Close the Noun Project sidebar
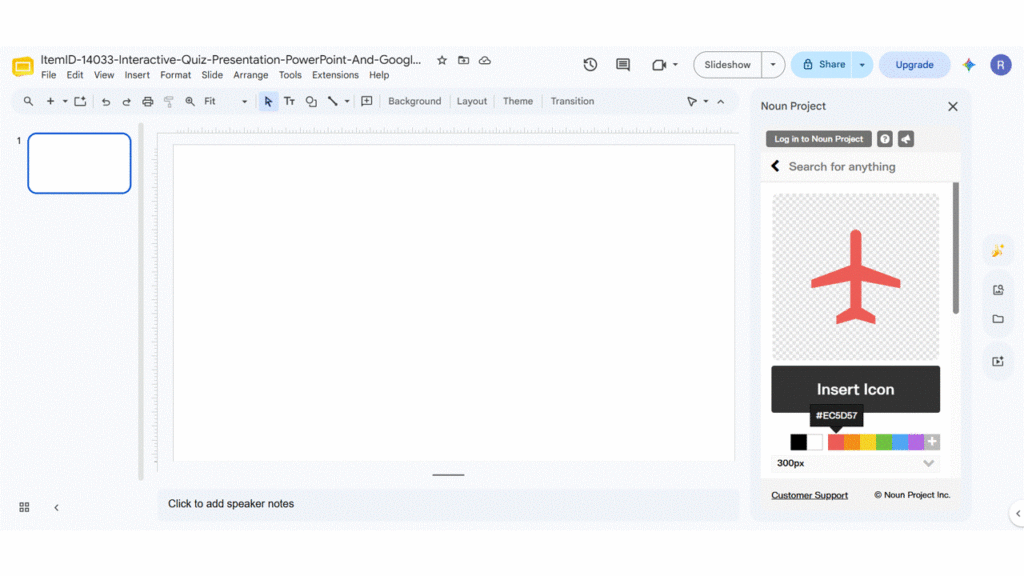Image resolution: width=1024 pixels, height=576 pixels. [x=953, y=106]
